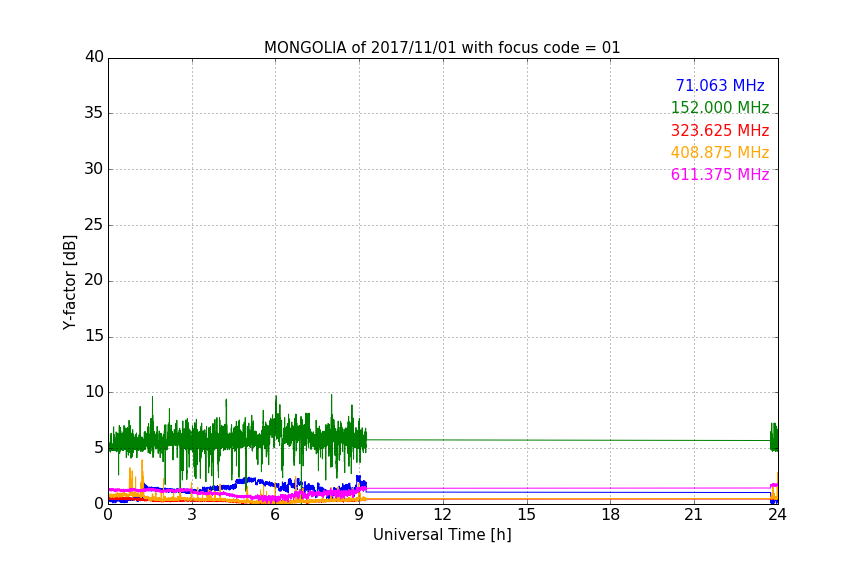Click the x-axis tick label 24

coord(777,515)
